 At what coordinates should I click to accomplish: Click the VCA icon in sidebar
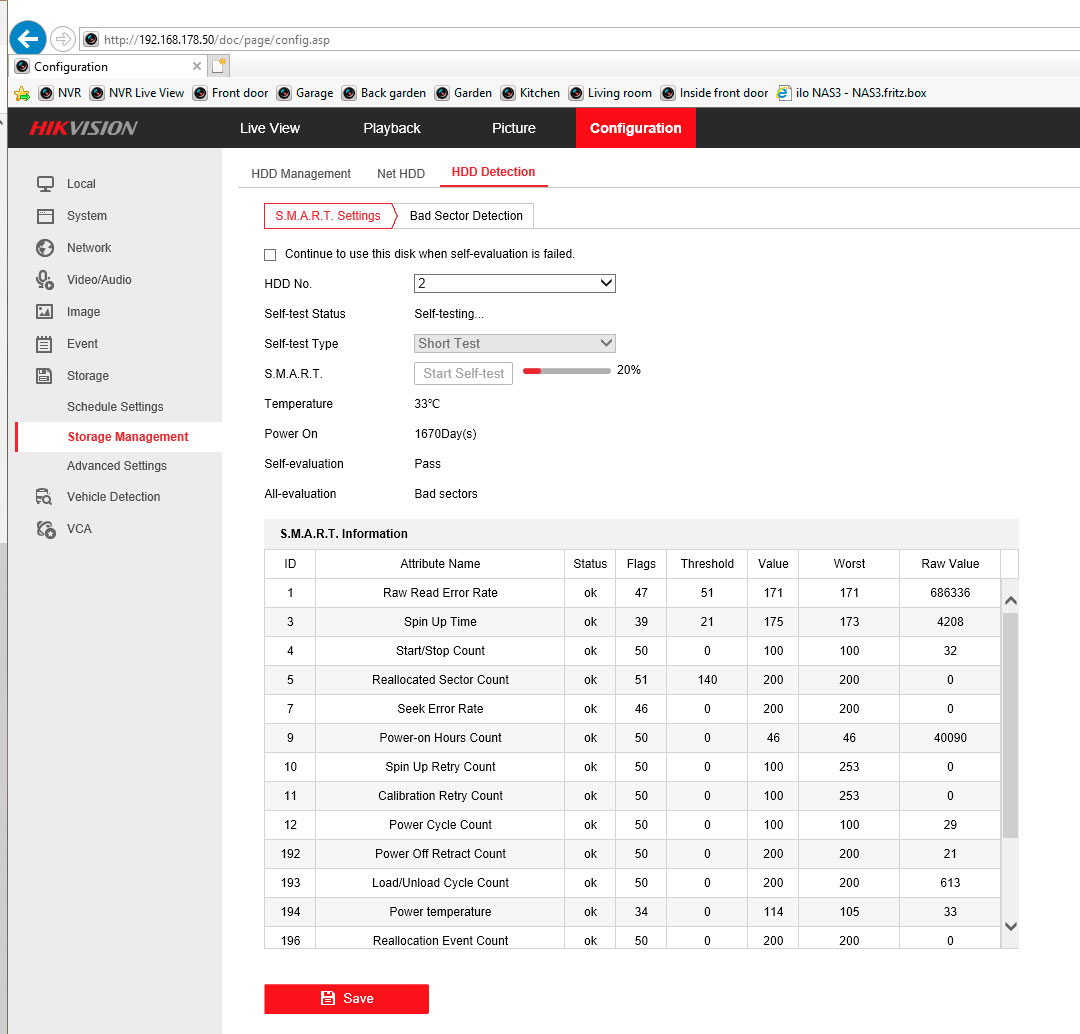point(45,529)
